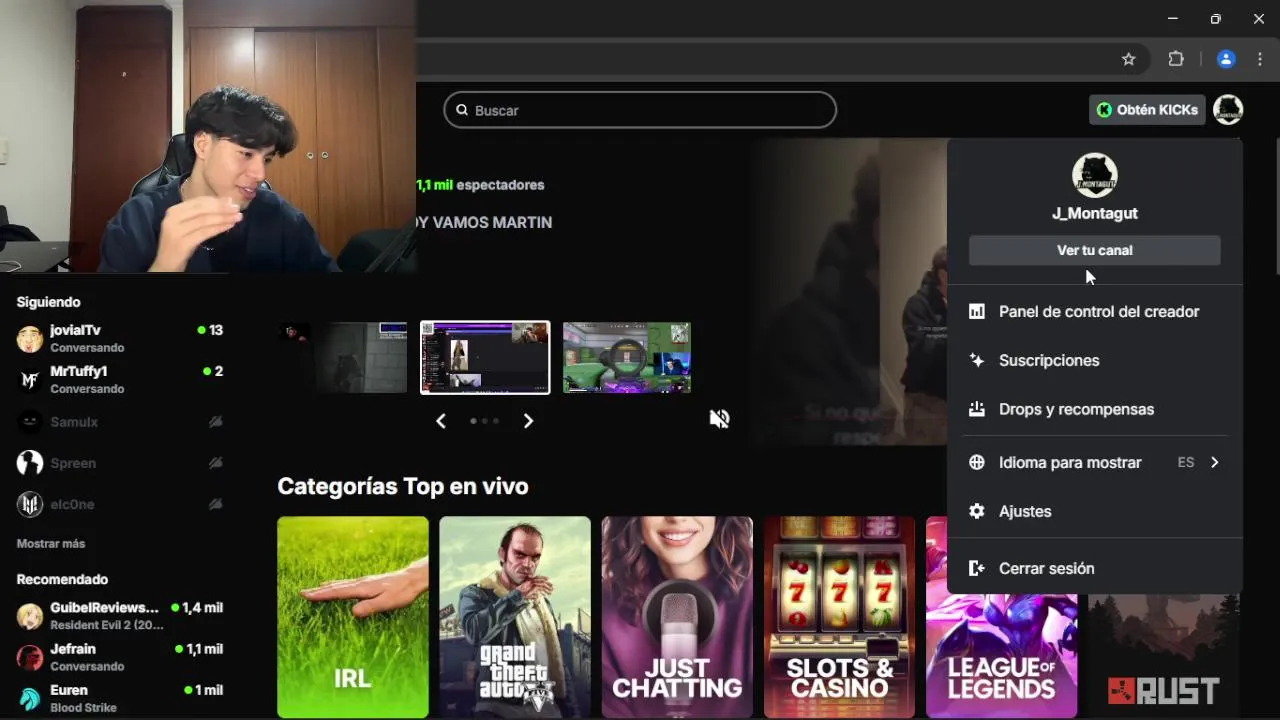The width and height of the screenshot is (1280, 720).
Task: Click the elcOne avatar icon
Action: tap(30, 504)
